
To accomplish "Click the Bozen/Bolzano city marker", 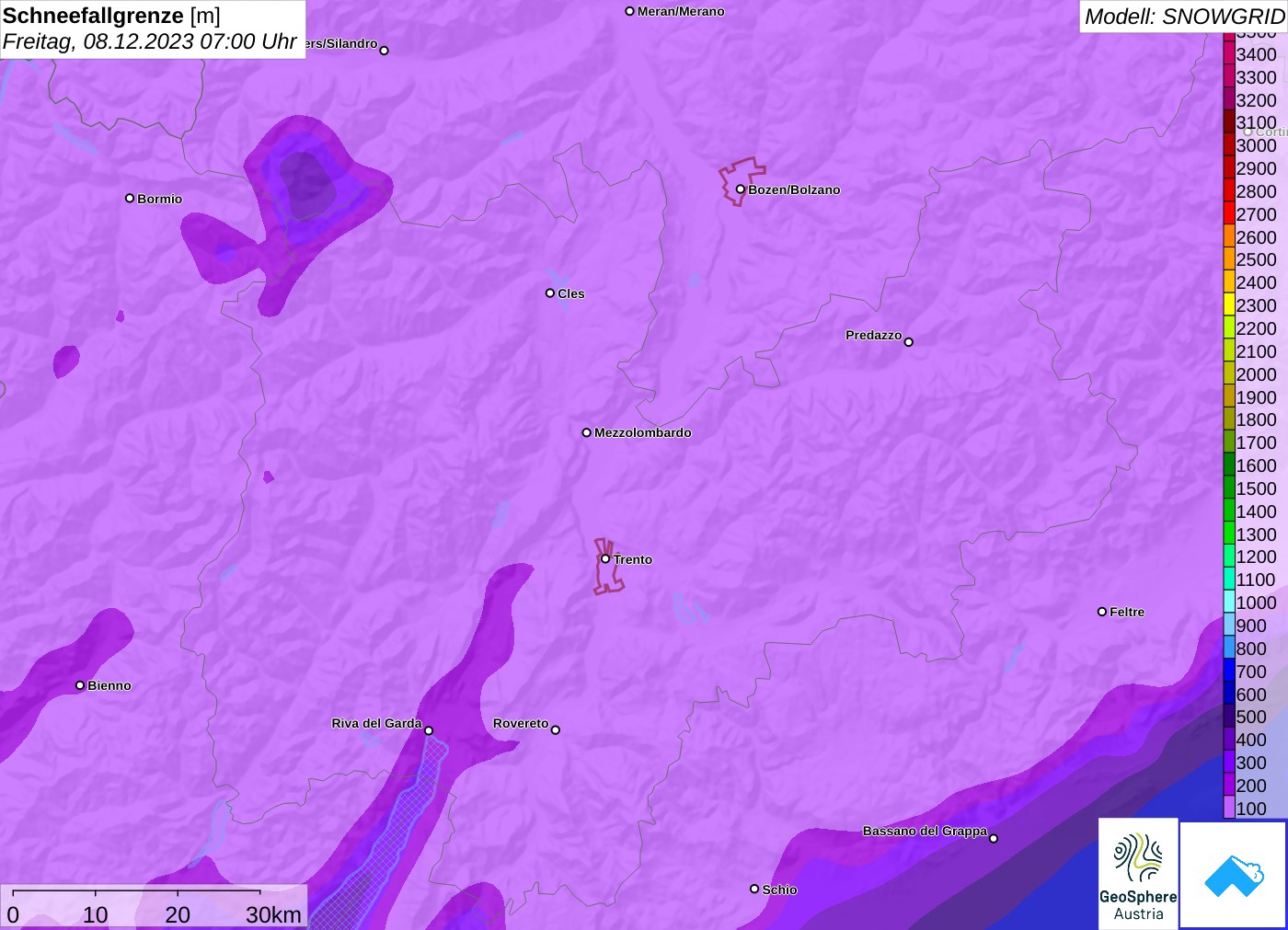I will (740, 189).
